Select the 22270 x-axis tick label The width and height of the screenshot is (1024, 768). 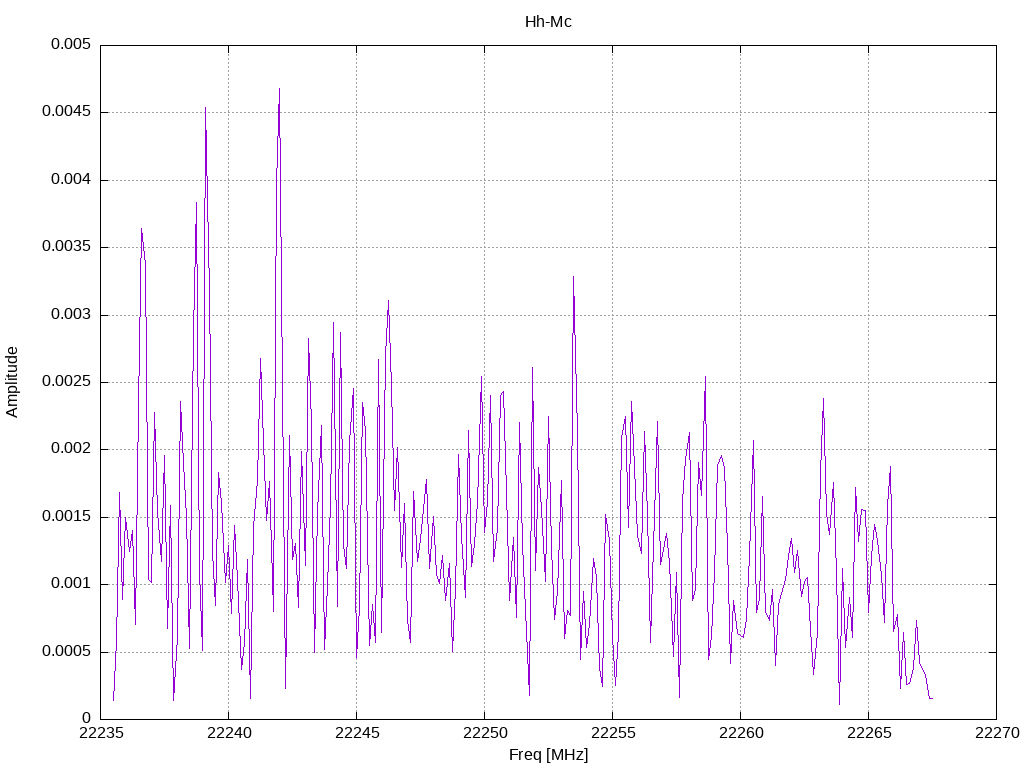996,733
